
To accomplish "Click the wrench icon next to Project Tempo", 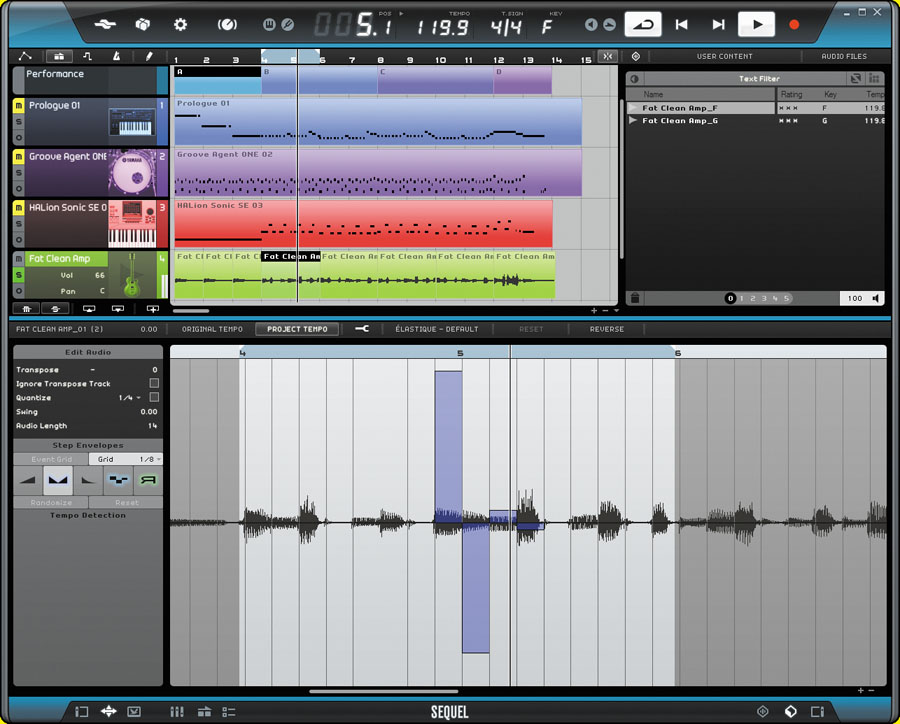I will [x=362, y=329].
